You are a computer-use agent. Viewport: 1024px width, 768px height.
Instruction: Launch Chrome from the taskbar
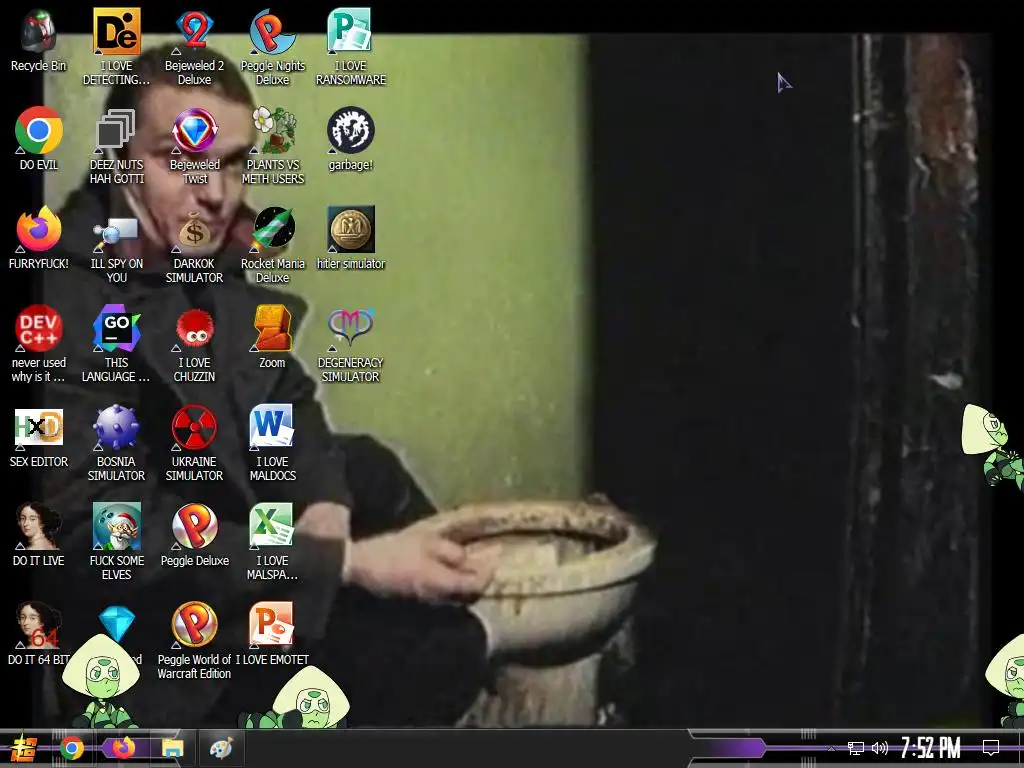point(72,748)
